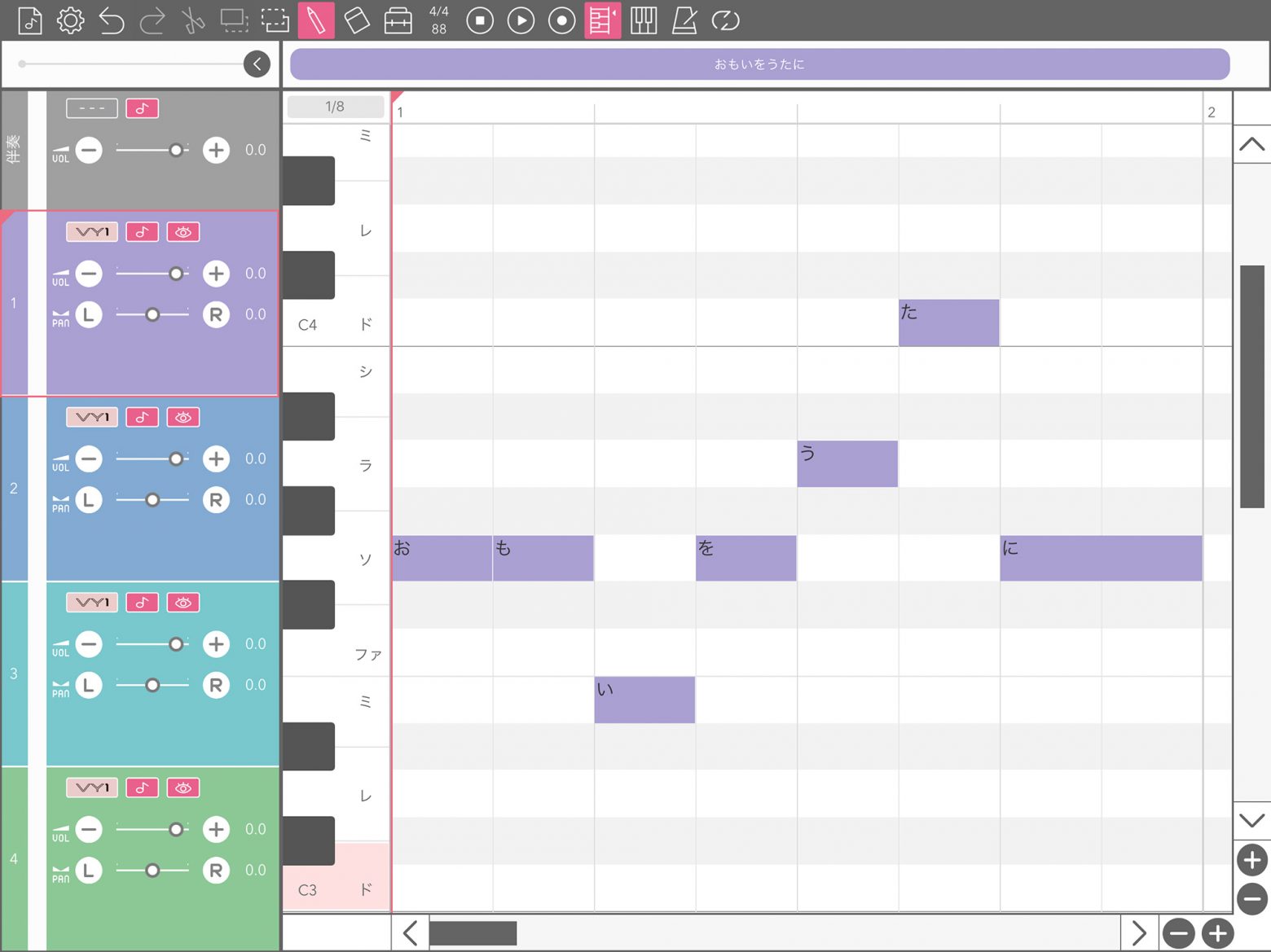Toggle the pink note button on track 2

(x=142, y=417)
